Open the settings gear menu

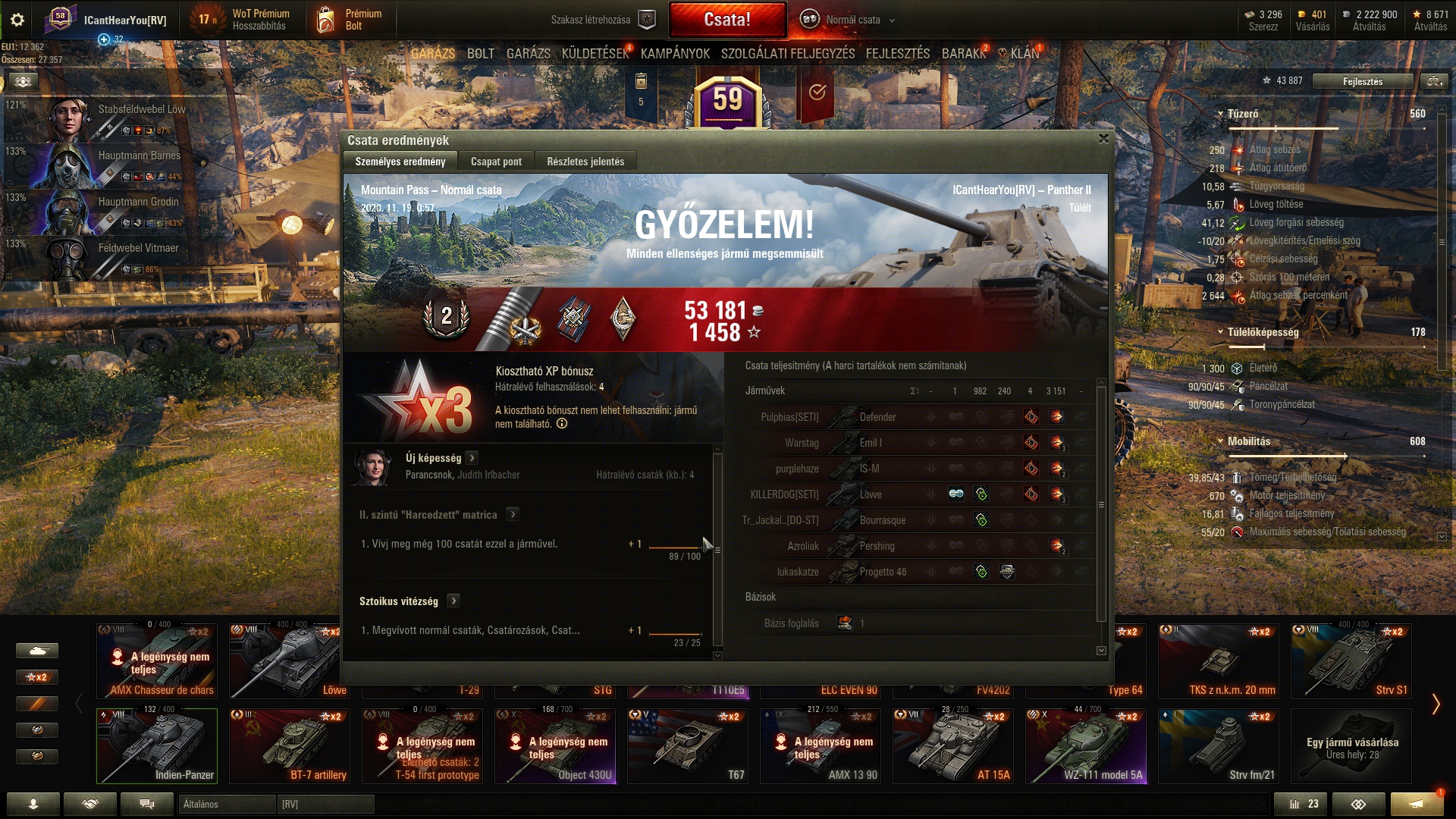coord(17,20)
